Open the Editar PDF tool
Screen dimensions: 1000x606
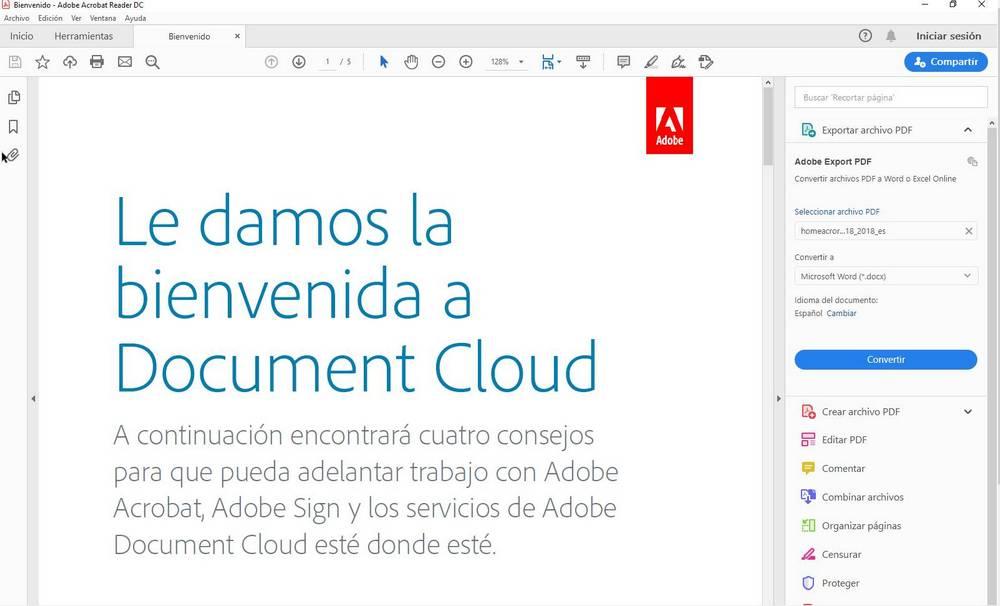844,440
